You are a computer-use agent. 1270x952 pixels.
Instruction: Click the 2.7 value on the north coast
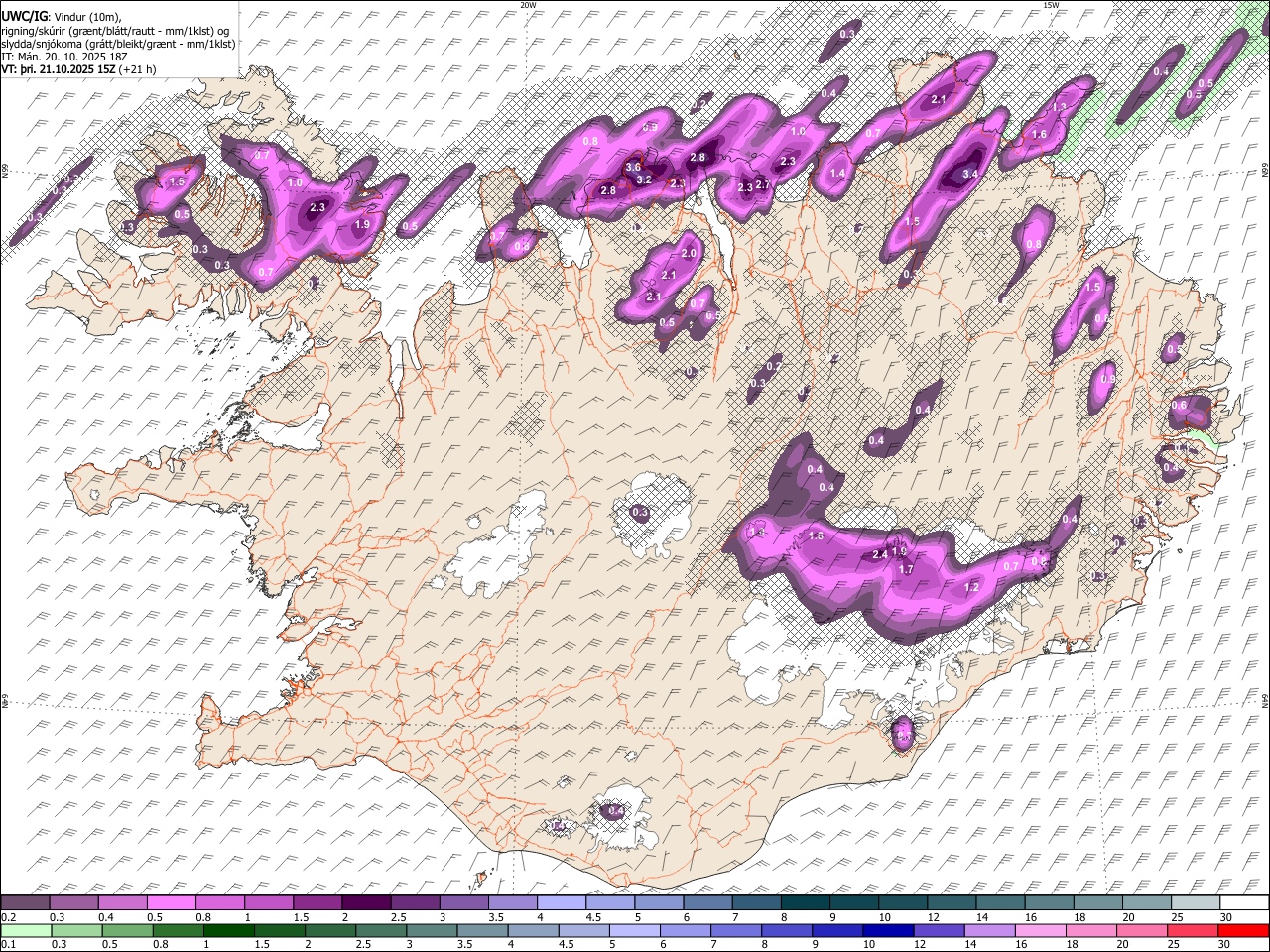(x=763, y=184)
